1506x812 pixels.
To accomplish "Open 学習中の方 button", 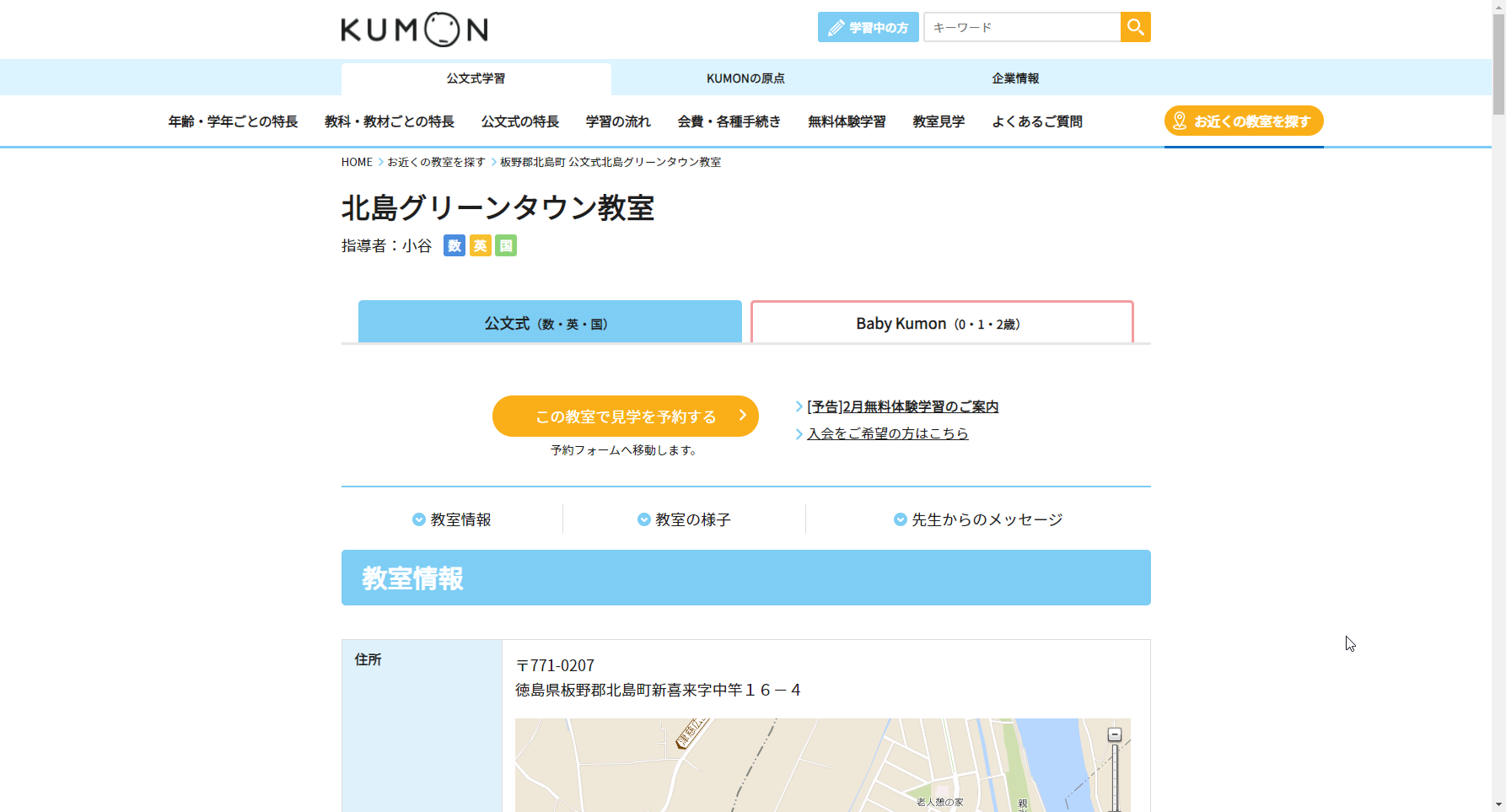I will point(868,27).
